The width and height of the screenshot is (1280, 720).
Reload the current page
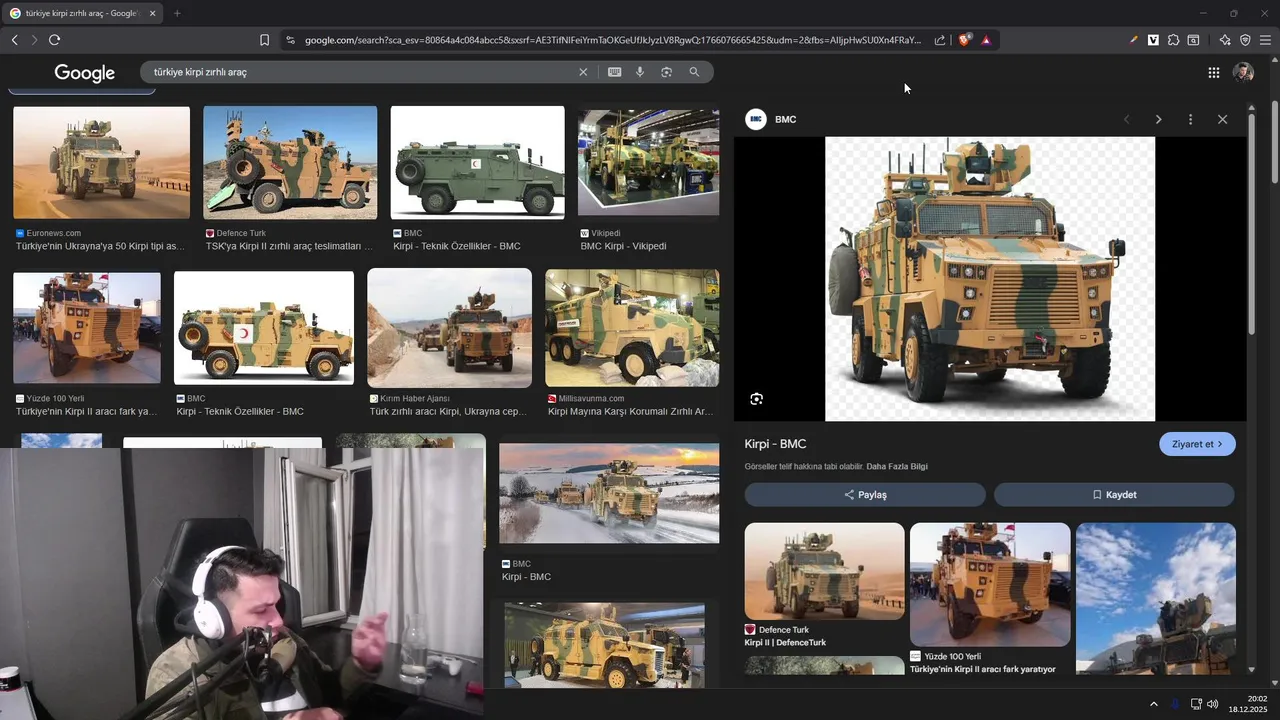[54, 40]
